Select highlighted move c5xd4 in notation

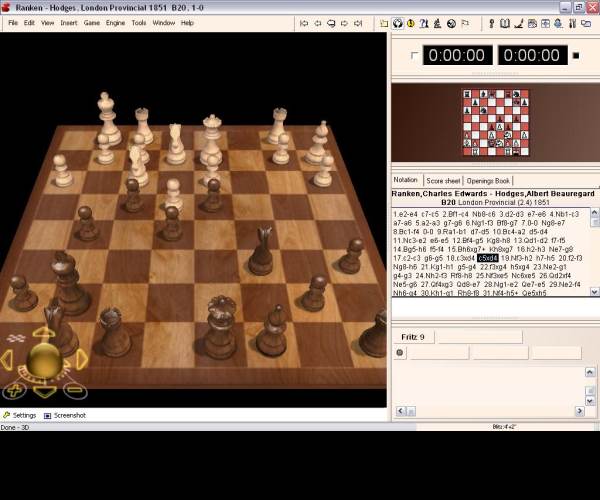[488, 258]
